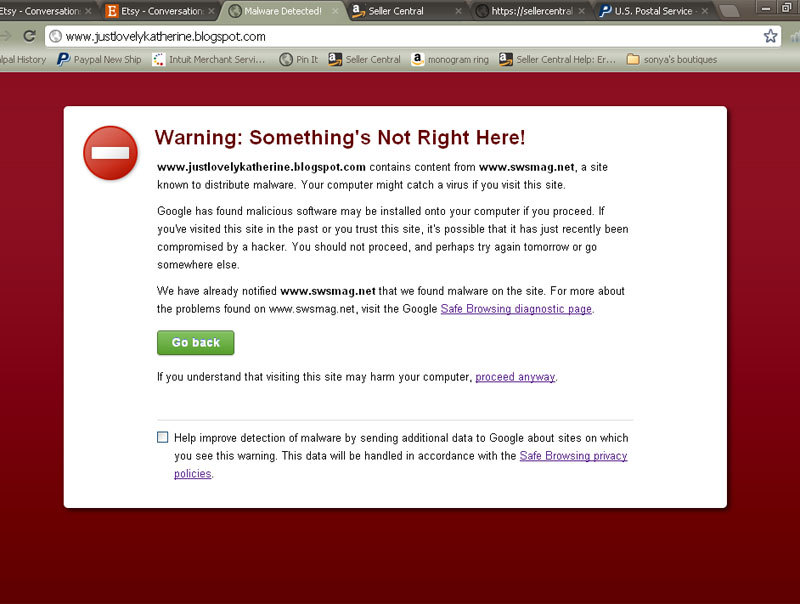Image resolution: width=800 pixels, height=604 pixels.
Task: Open Seller Central bookmark in bookmarks bar
Action: (x=364, y=60)
